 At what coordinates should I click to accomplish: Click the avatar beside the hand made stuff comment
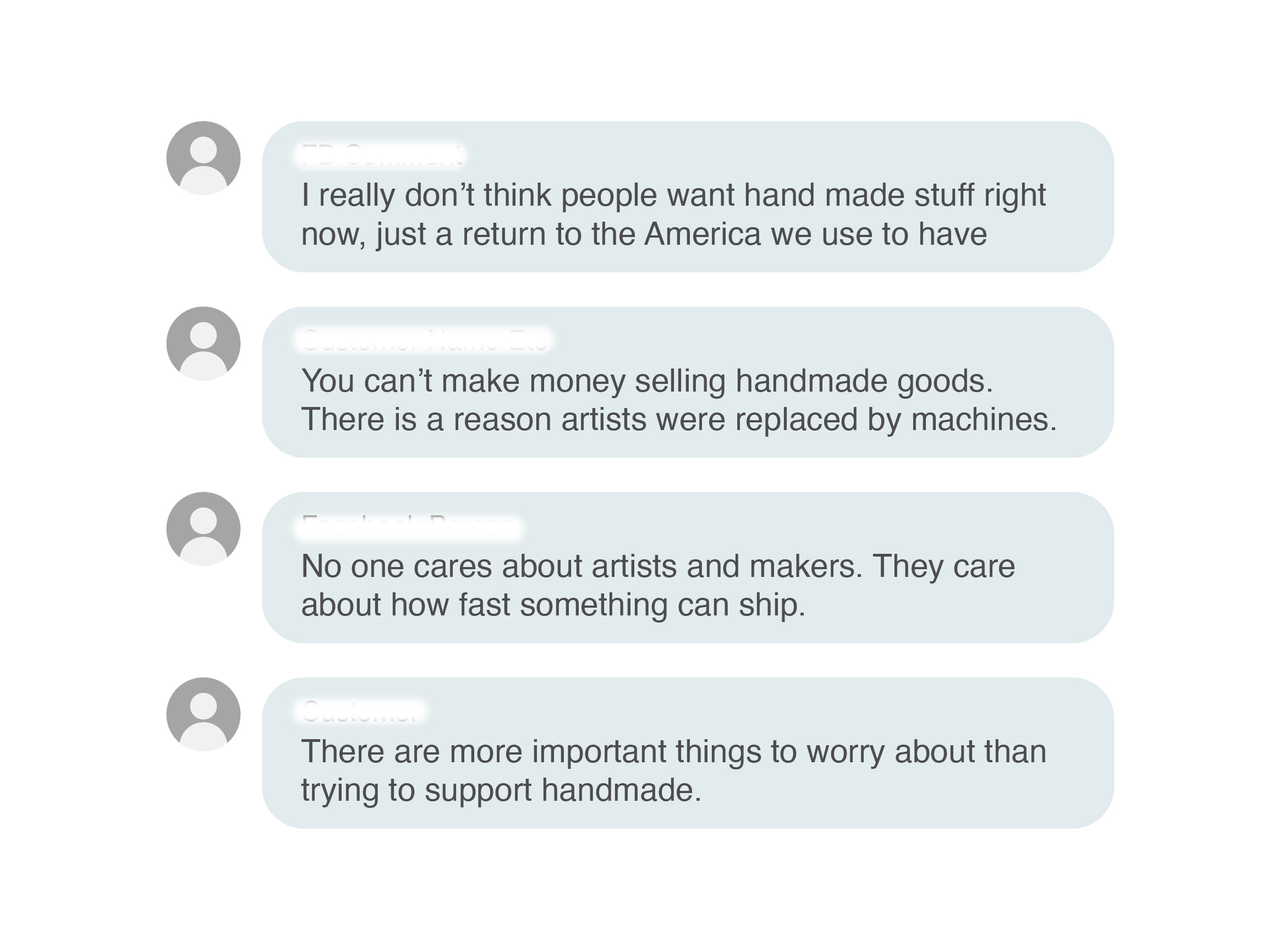203,158
